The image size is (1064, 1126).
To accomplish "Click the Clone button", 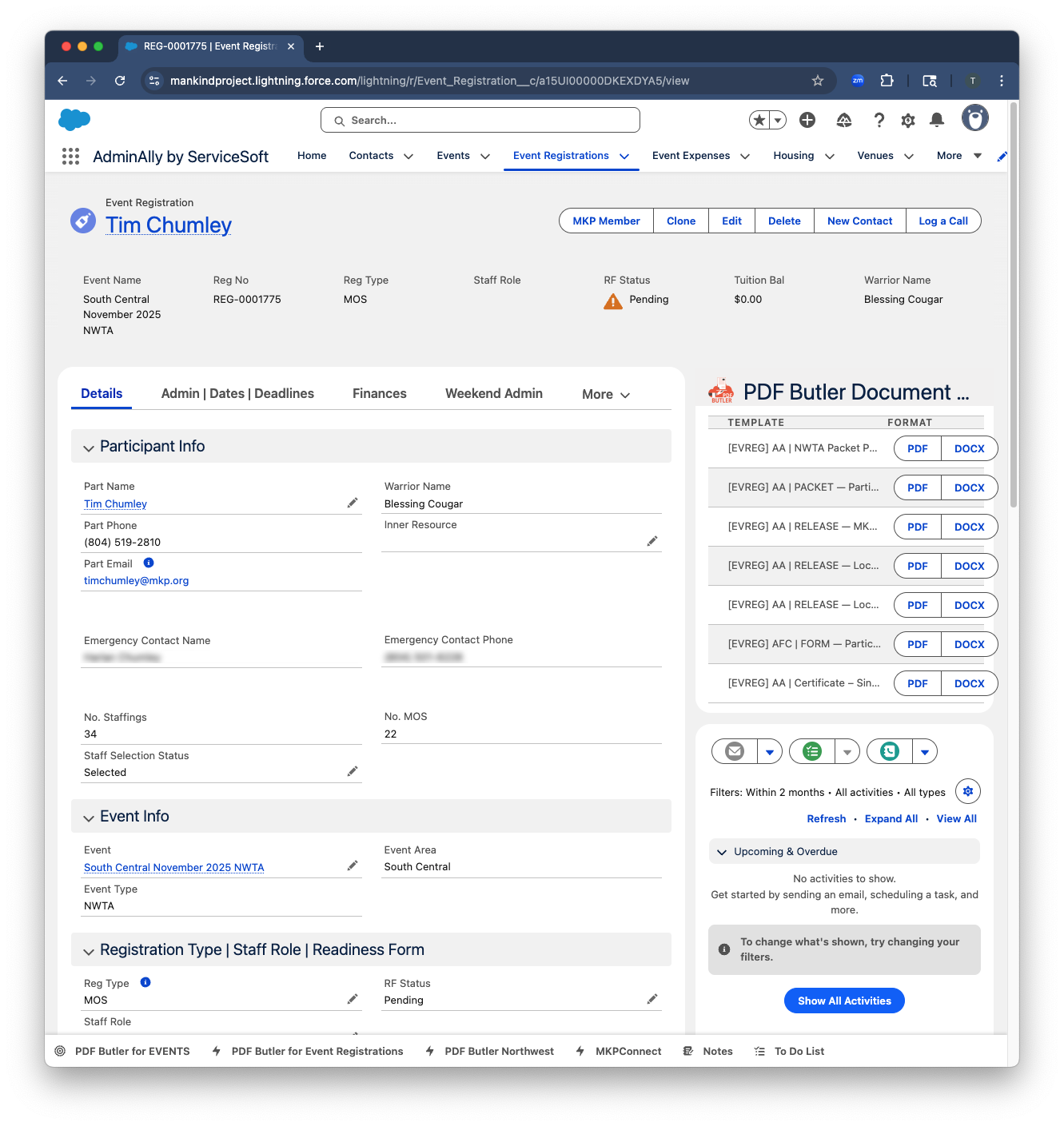I will point(681,221).
